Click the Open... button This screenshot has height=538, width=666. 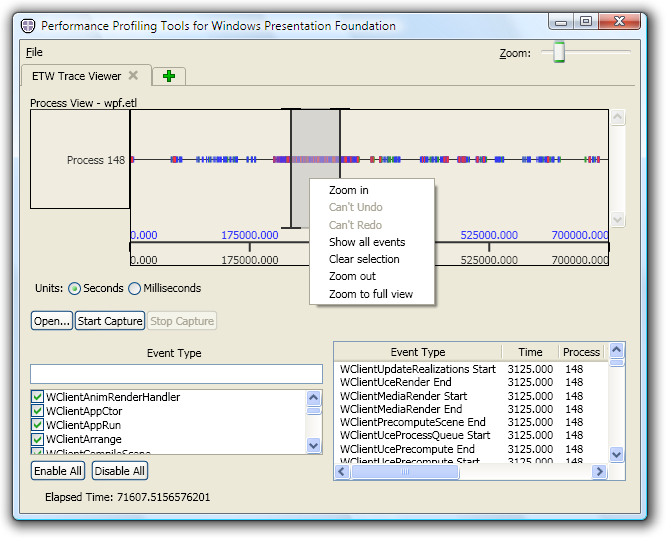(51, 321)
